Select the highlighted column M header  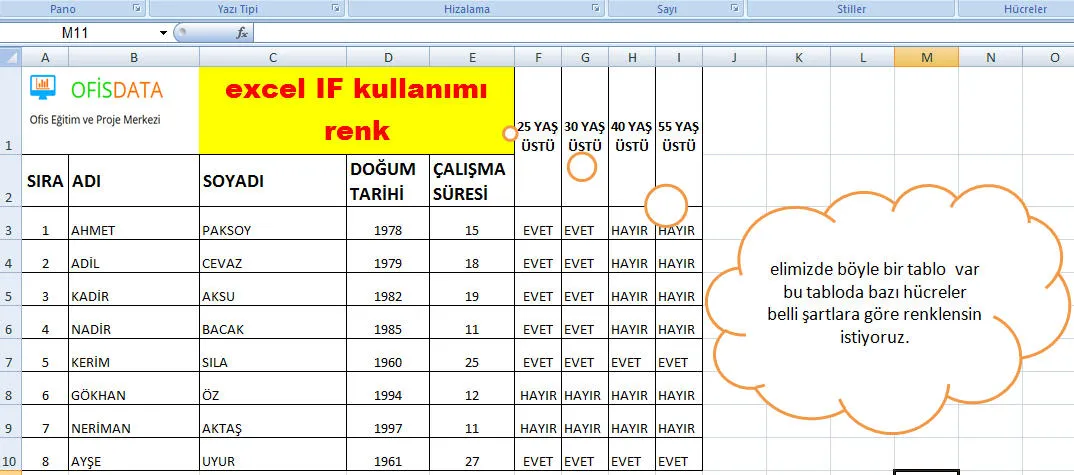click(x=926, y=58)
